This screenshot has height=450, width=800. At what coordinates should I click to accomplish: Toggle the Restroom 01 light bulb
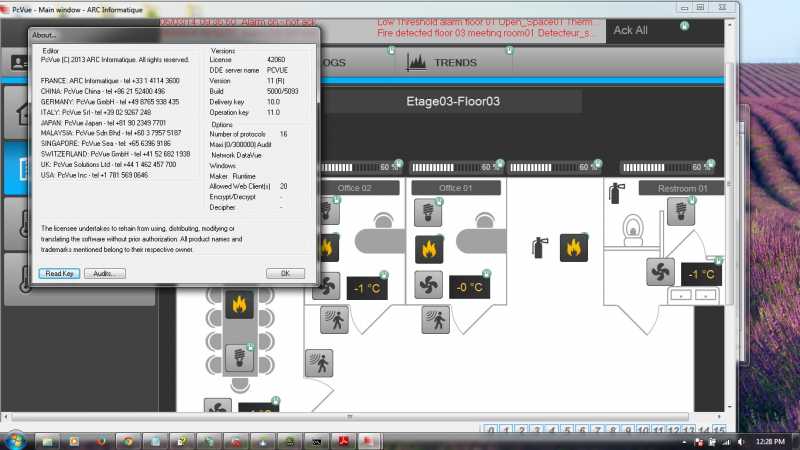681,211
